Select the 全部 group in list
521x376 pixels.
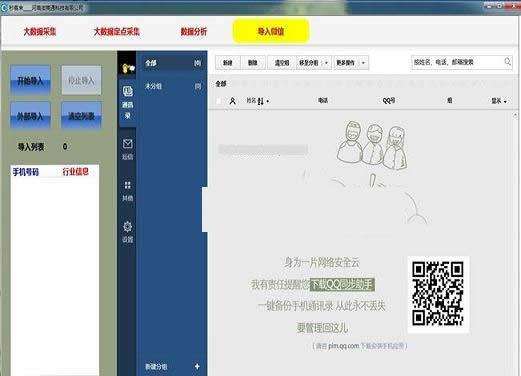pos(172,63)
